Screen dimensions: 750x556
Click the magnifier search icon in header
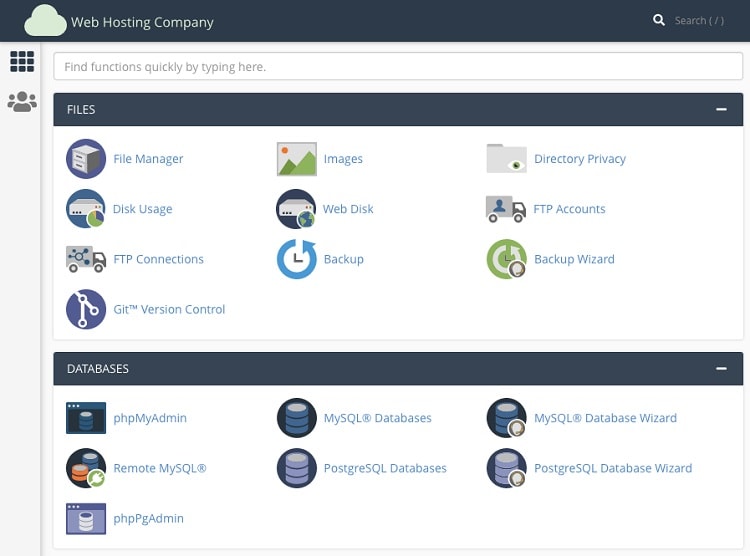point(659,20)
